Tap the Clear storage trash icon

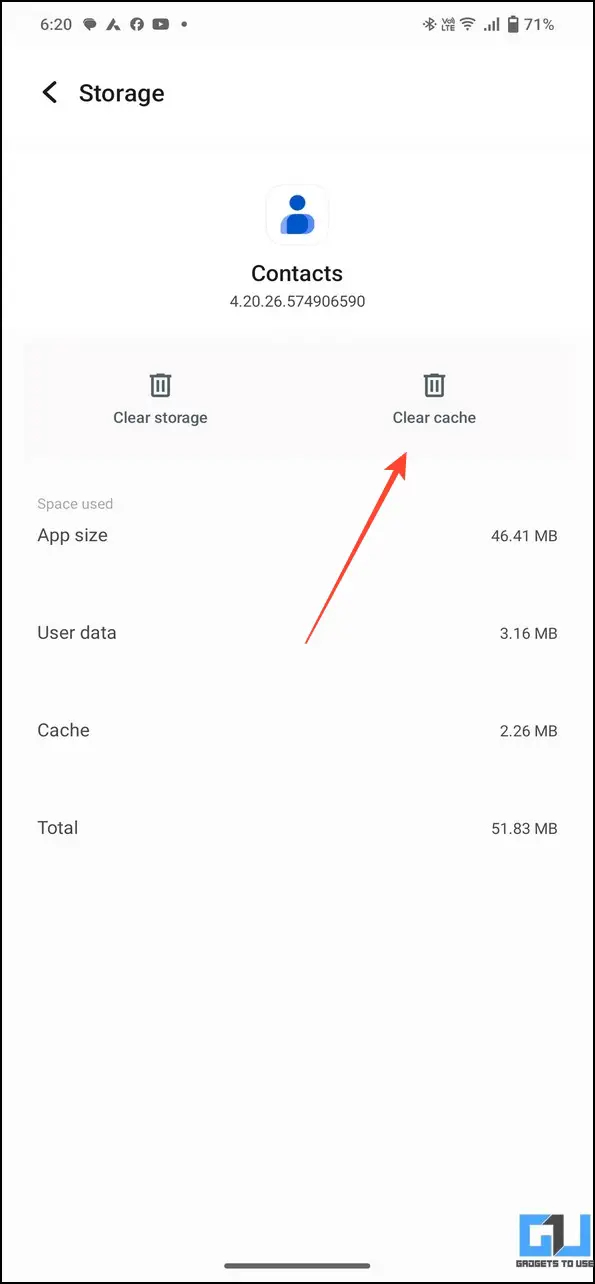tap(160, 385)
